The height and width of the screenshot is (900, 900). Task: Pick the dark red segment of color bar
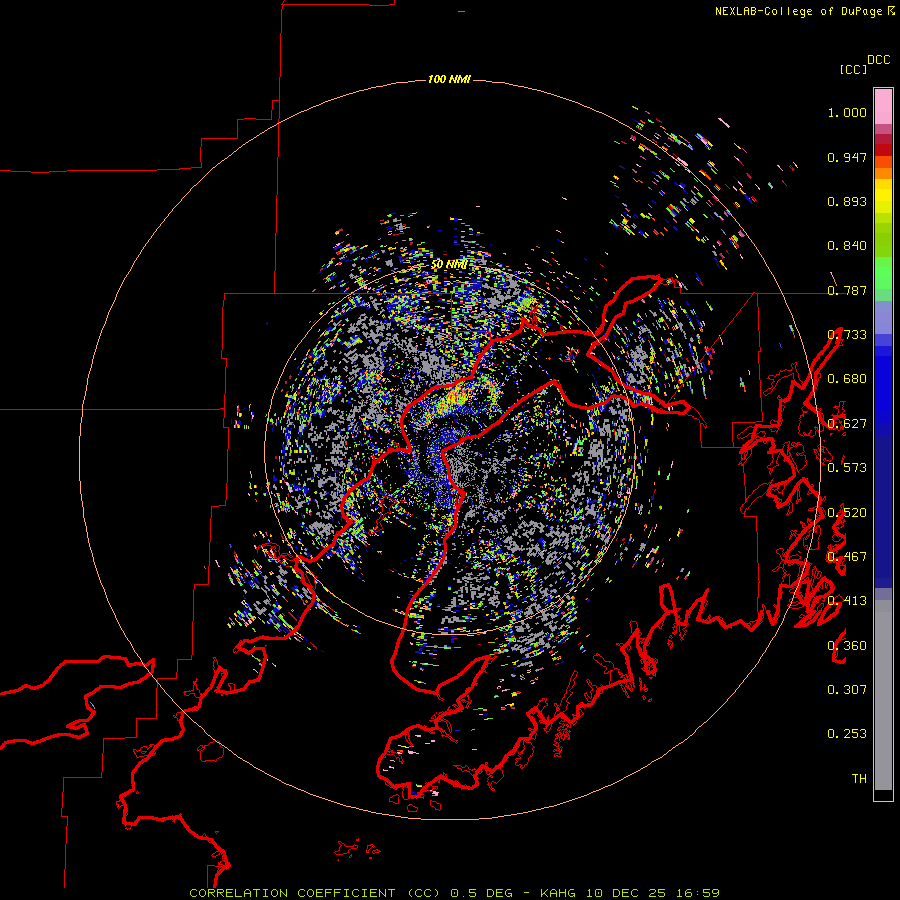(883, 144)
